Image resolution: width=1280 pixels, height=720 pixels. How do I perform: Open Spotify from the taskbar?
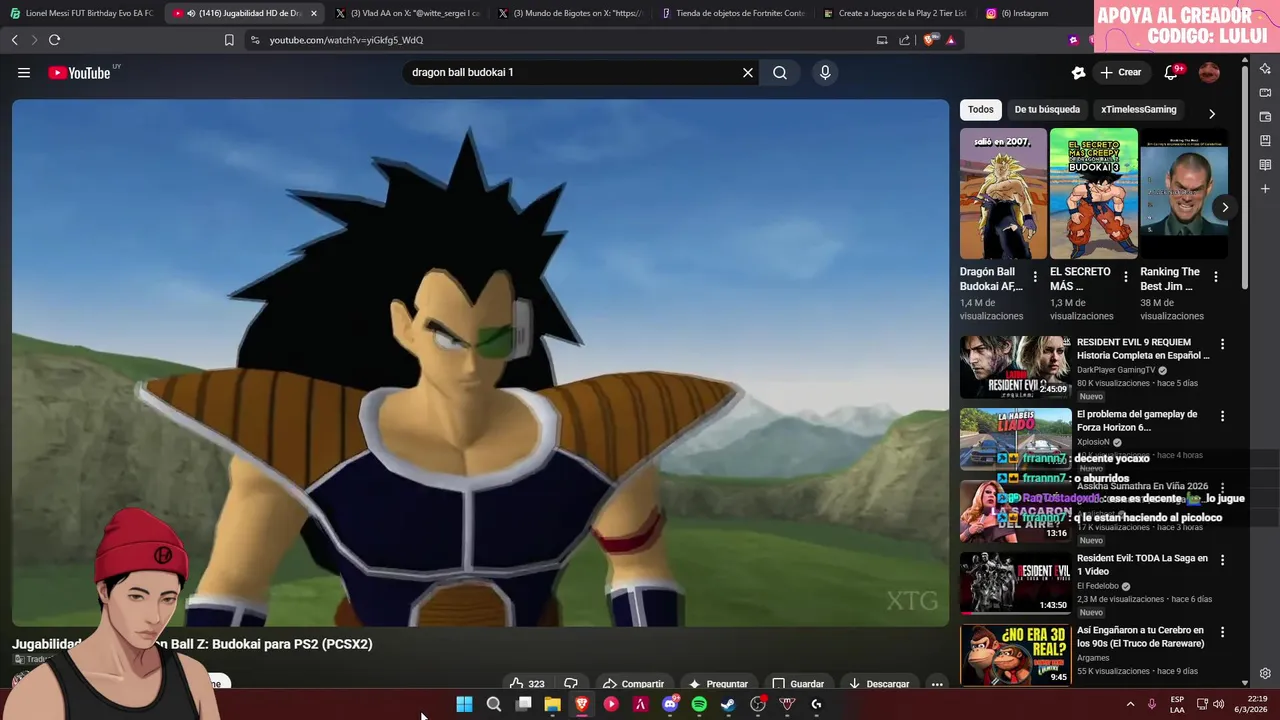point(699,704)
